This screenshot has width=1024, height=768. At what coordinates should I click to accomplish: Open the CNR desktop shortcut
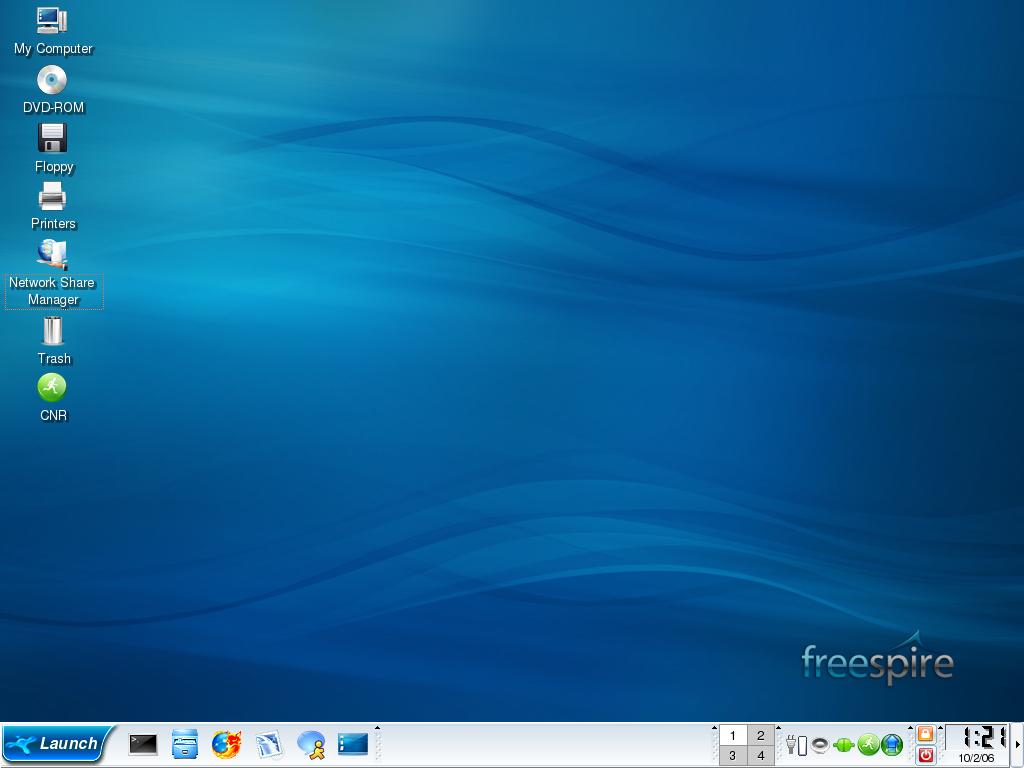coord(52,388)
